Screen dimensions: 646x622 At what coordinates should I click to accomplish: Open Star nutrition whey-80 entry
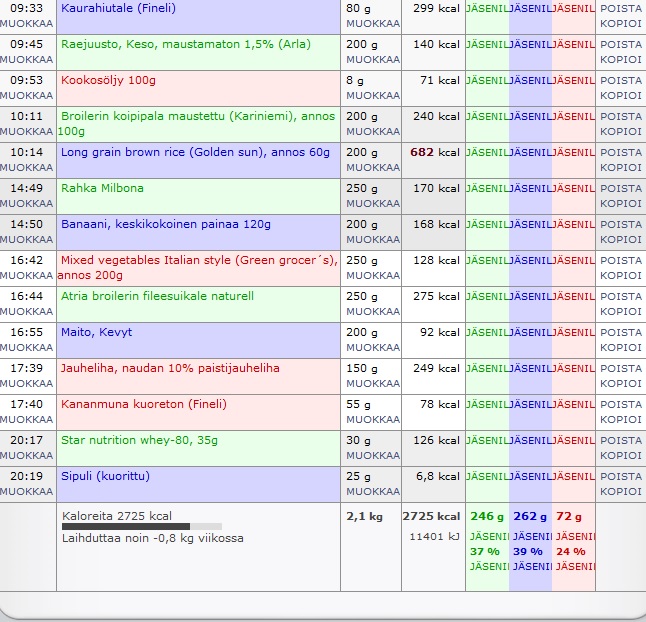139,440
